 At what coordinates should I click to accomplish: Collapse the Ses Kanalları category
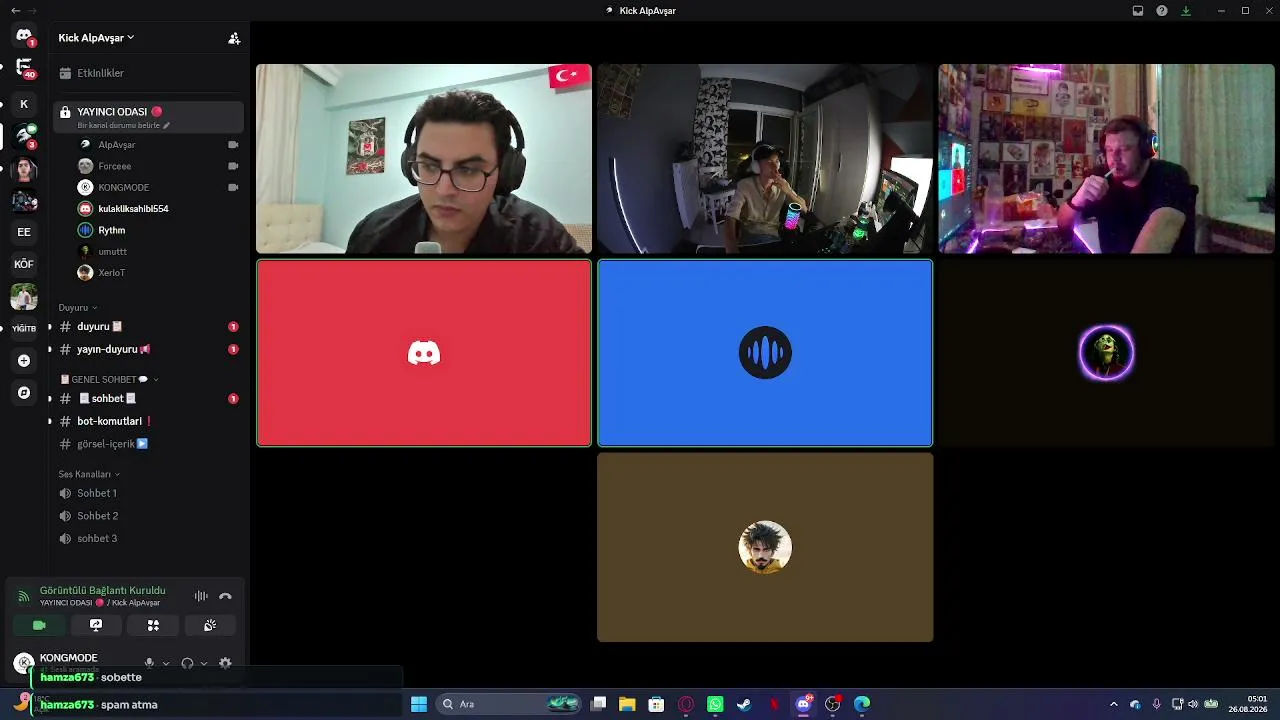89,474
